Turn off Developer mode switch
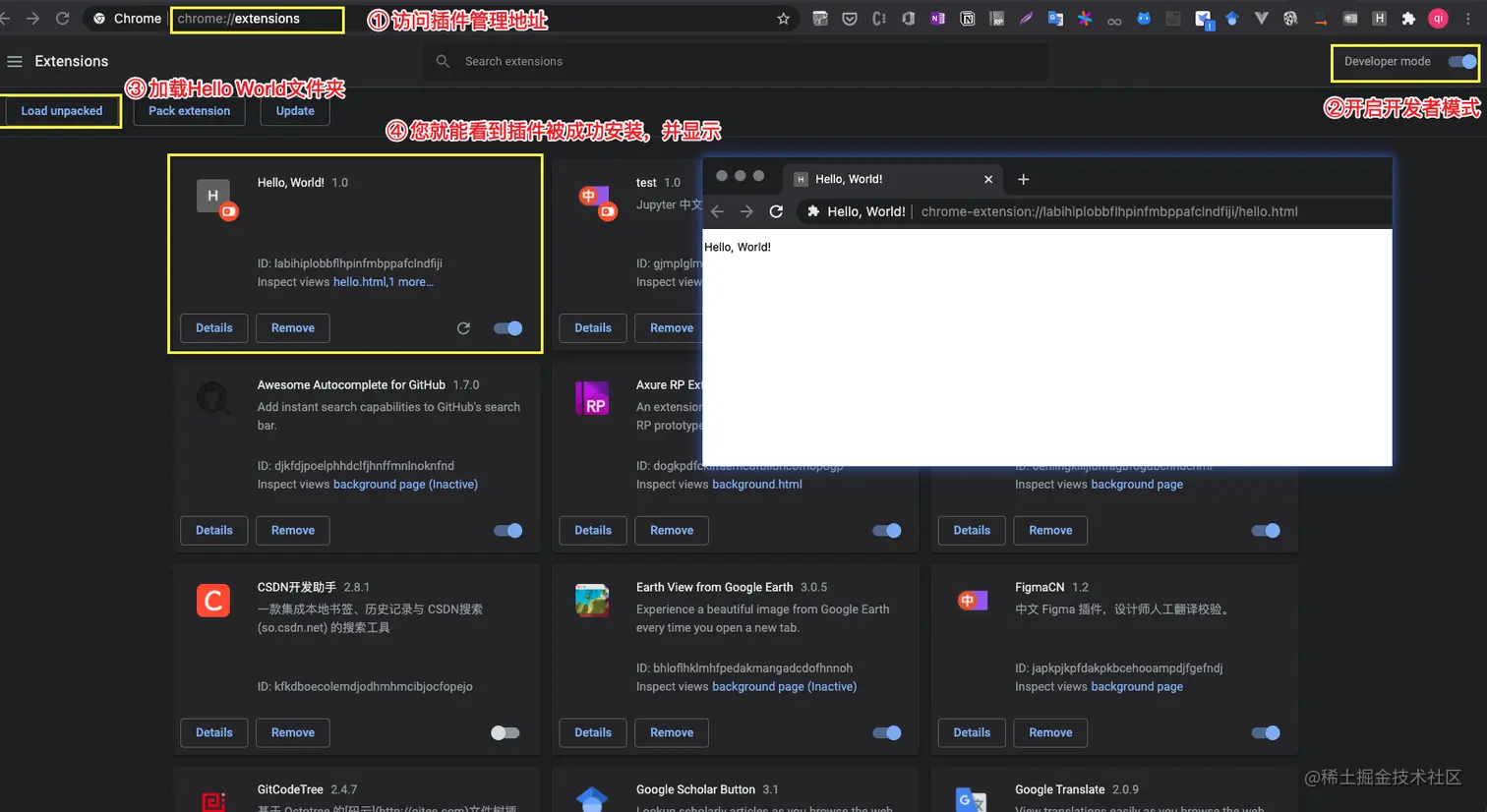 click(x=1462, y=61)
